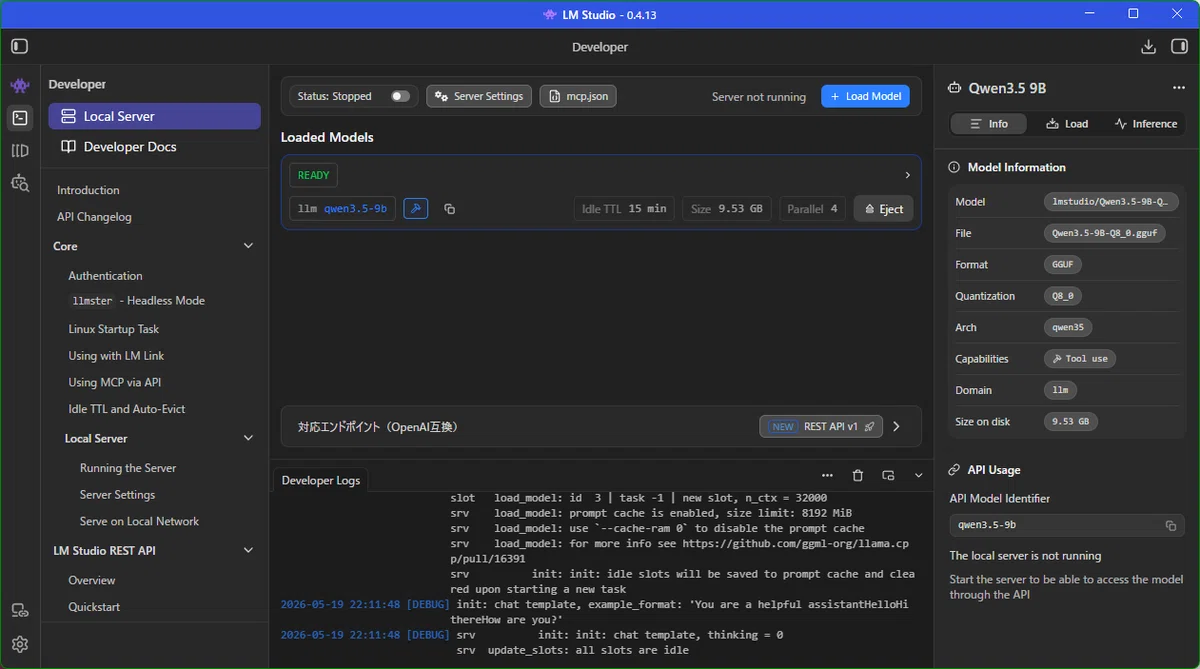Click the Tool use capability badge

click(x=1079, y=359)
